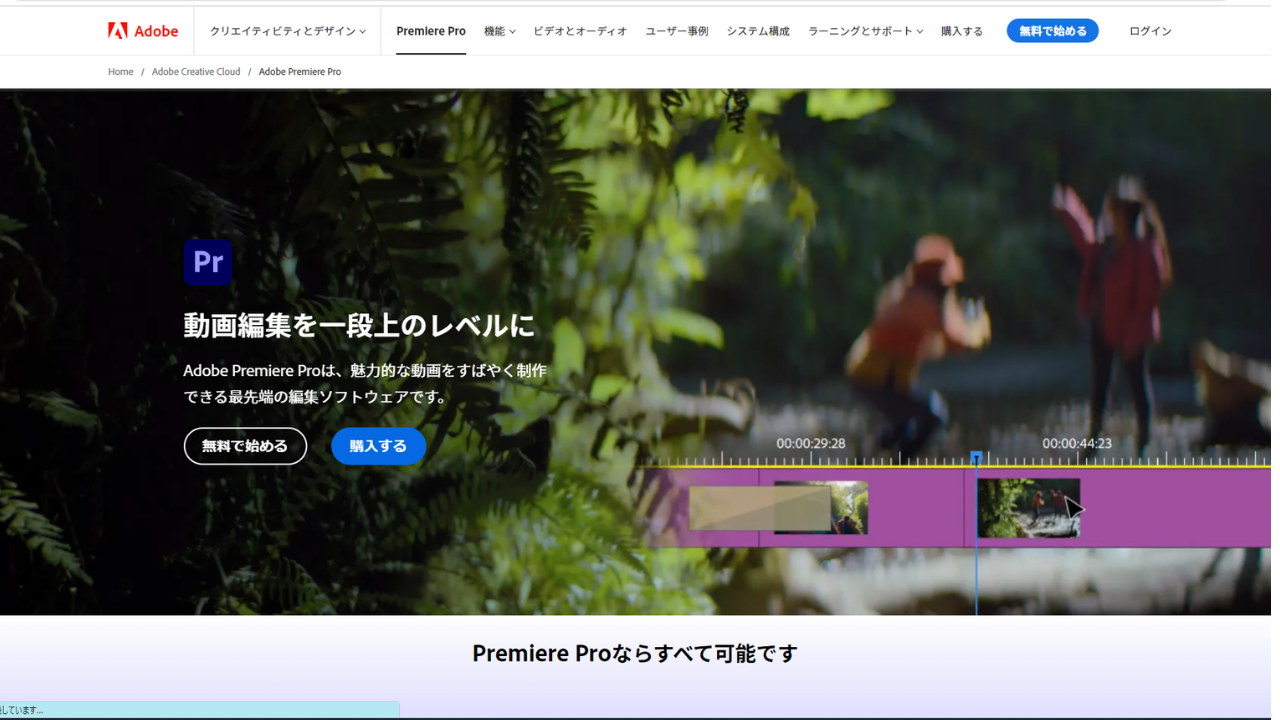
Task: Expand the 機能 dropdown menu
Action: 499,31
